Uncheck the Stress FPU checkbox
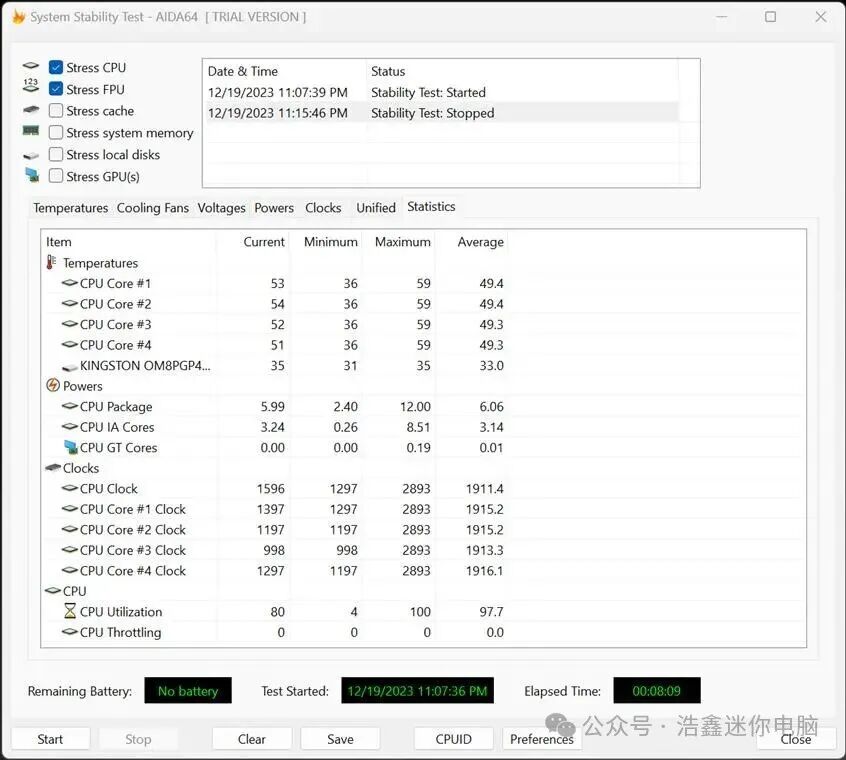 56,89
